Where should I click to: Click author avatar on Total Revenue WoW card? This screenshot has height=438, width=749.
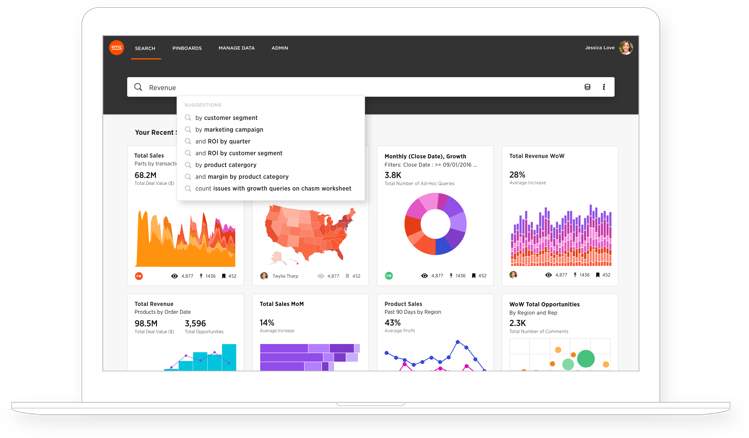tap(513, 275)
